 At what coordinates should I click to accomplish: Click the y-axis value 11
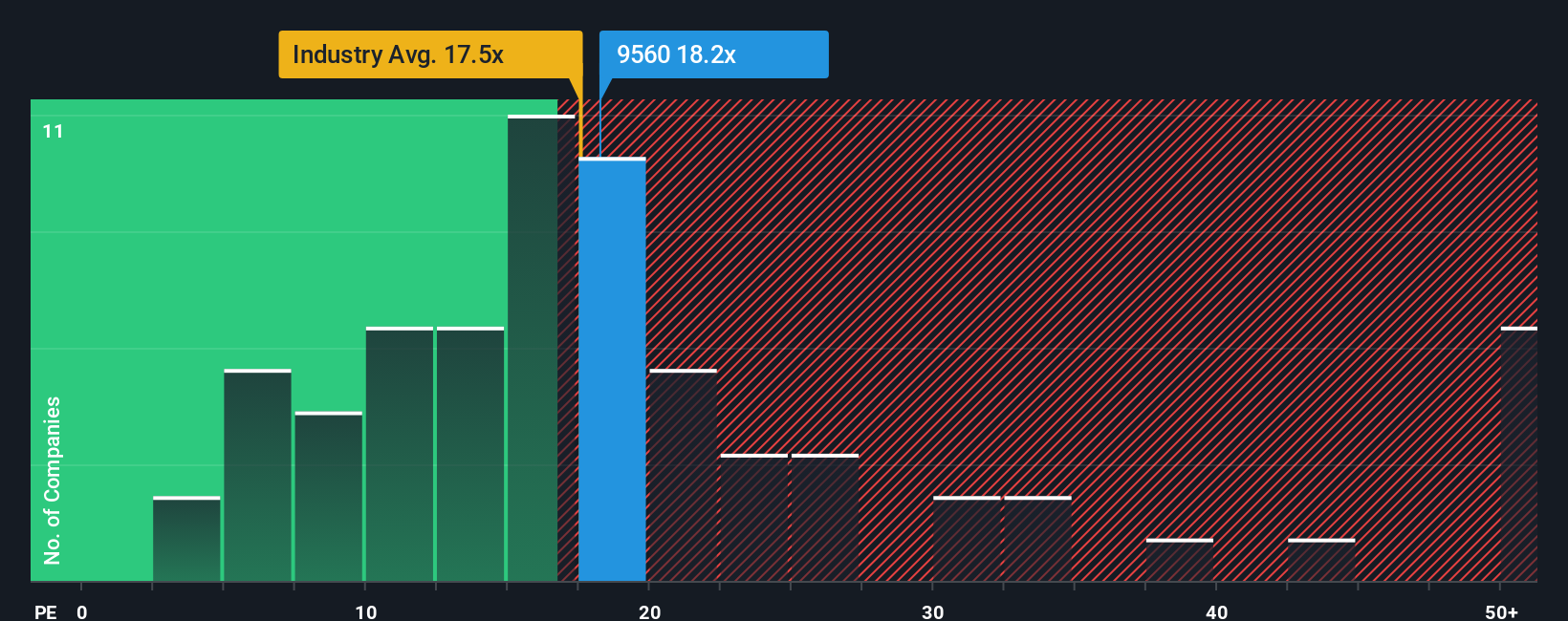pos(53,131)
